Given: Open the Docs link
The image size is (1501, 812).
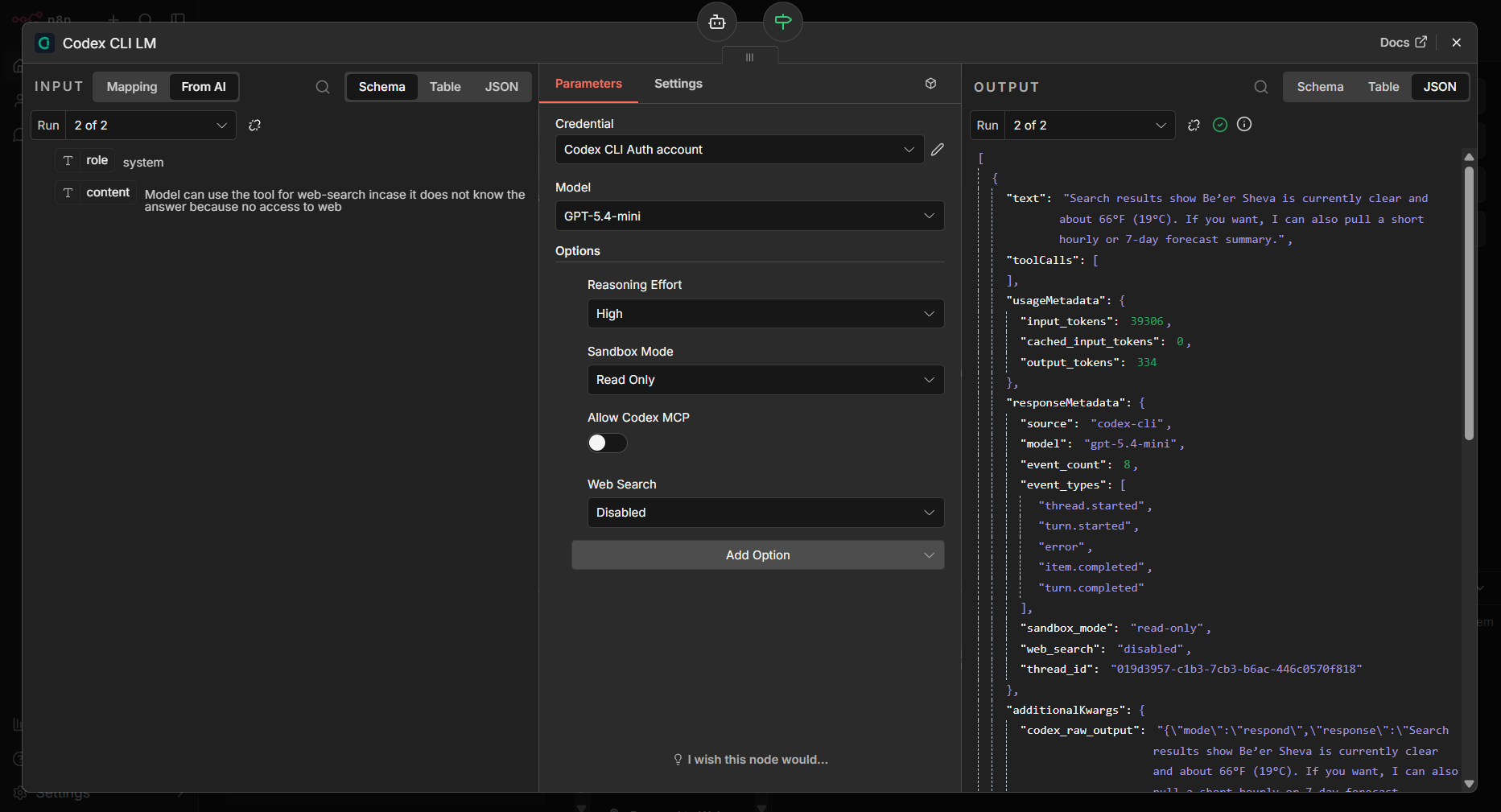Looking at the screenshot, I should pyautogui.click(x=1402, y=42).
